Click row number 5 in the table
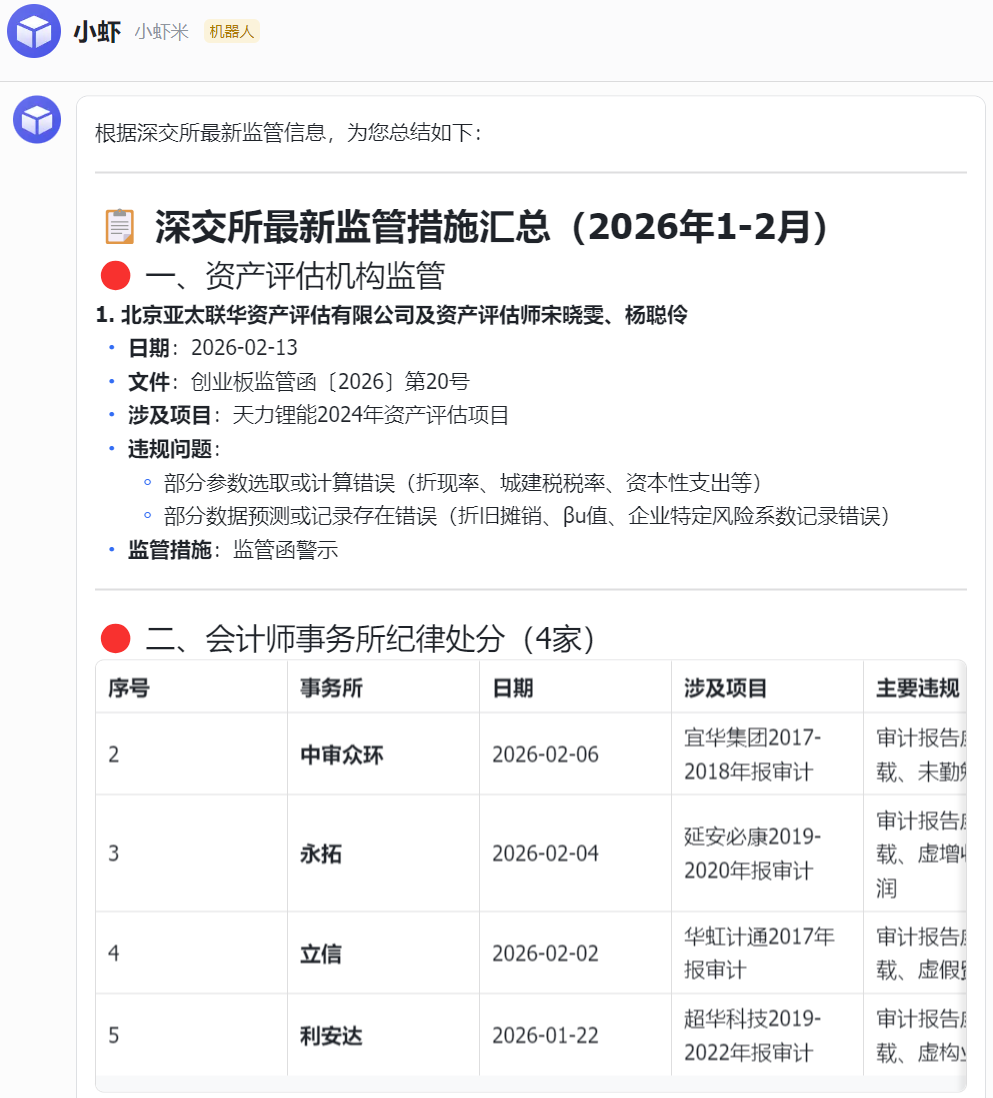 [191, 1034]
